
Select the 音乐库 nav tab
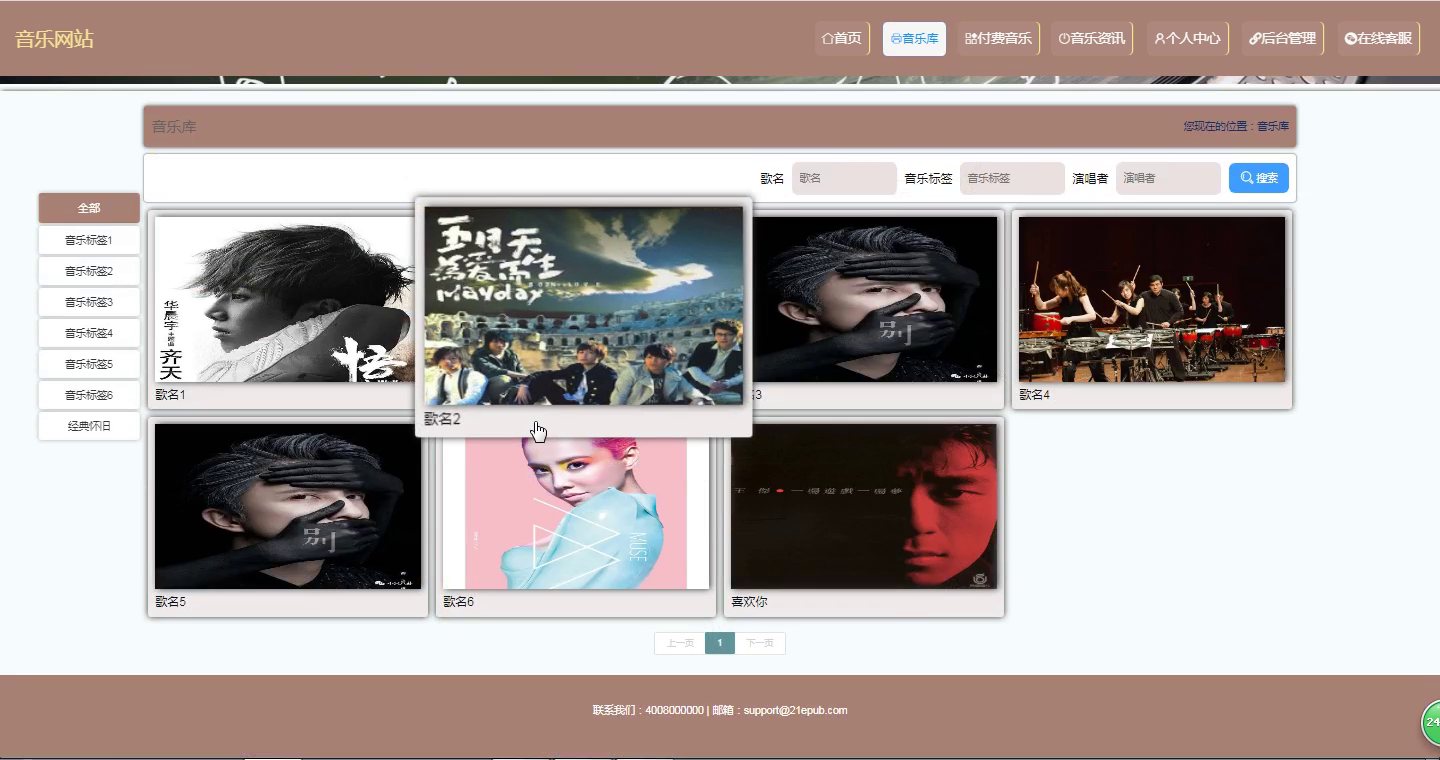[x=914, y=39]
